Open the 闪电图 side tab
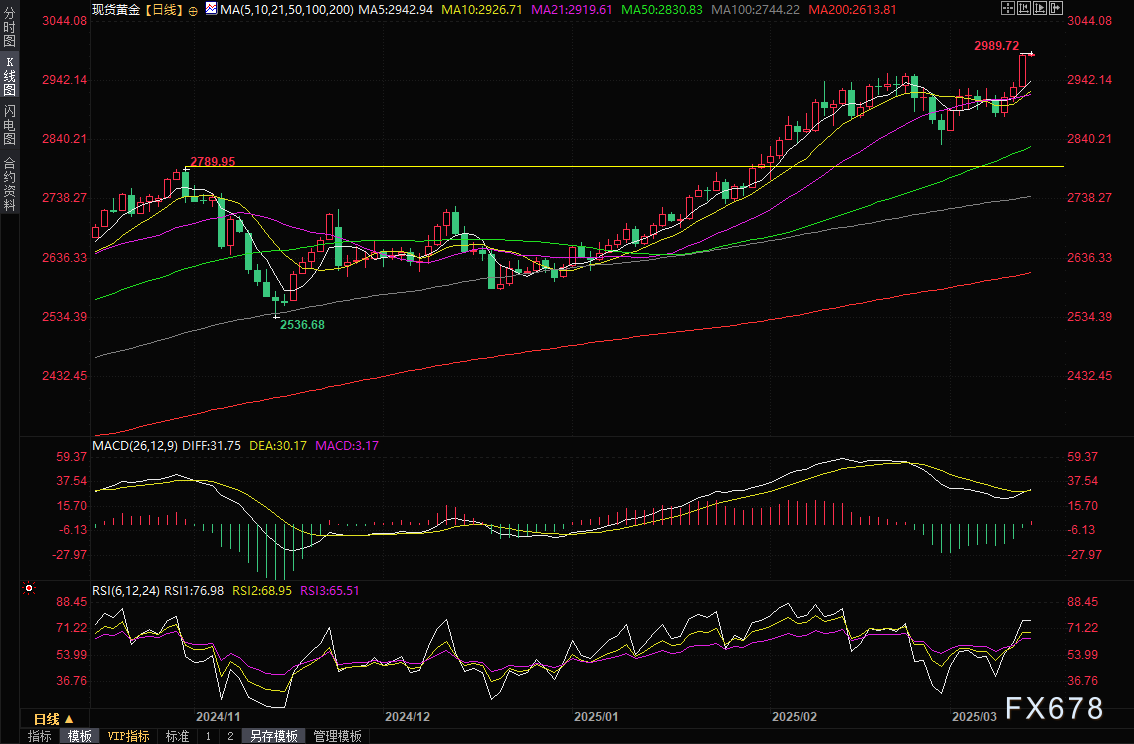This screenshot has width=1134, height=744. (9, 125)
